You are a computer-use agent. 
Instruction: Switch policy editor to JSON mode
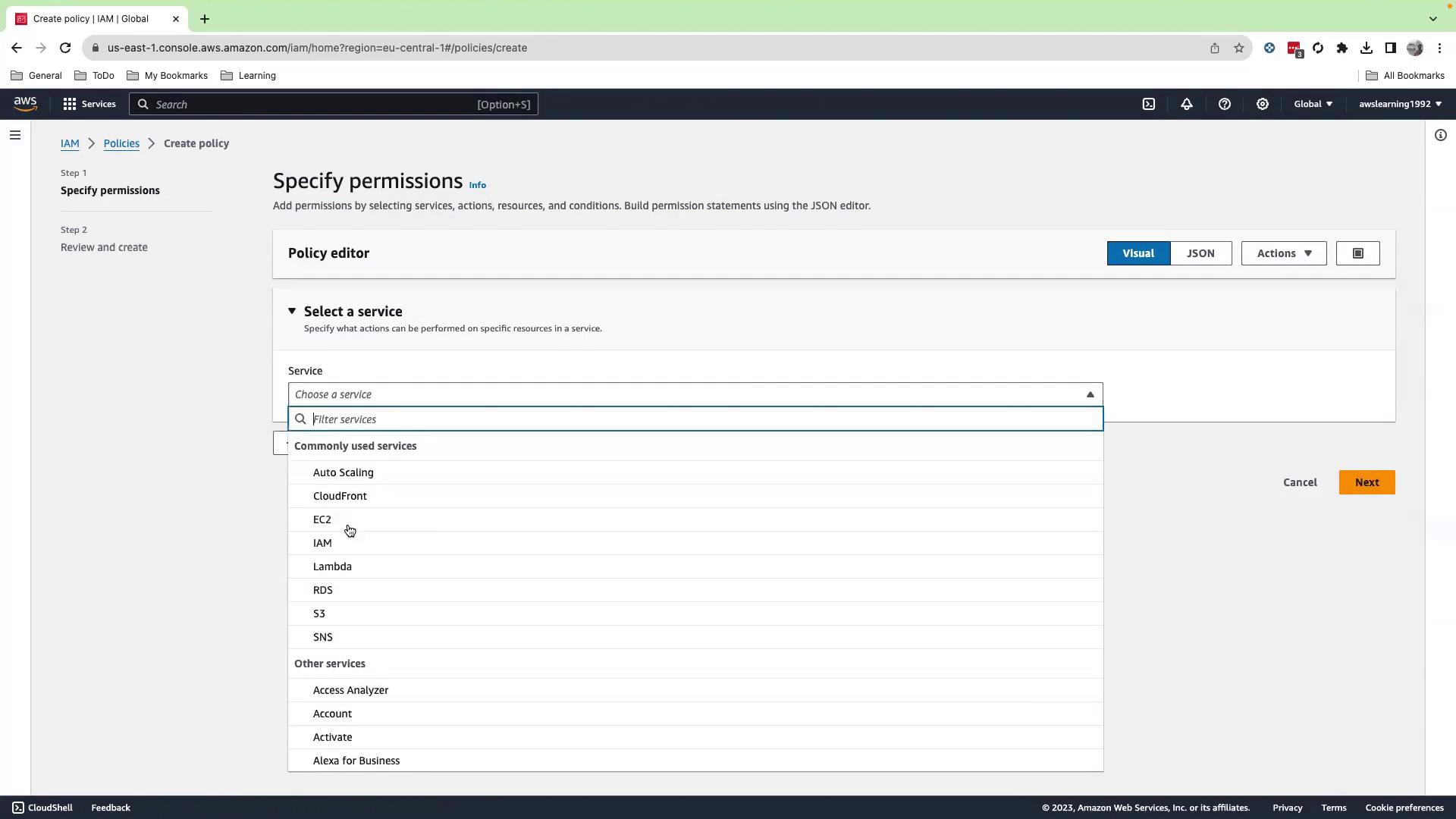(1200, 253)
